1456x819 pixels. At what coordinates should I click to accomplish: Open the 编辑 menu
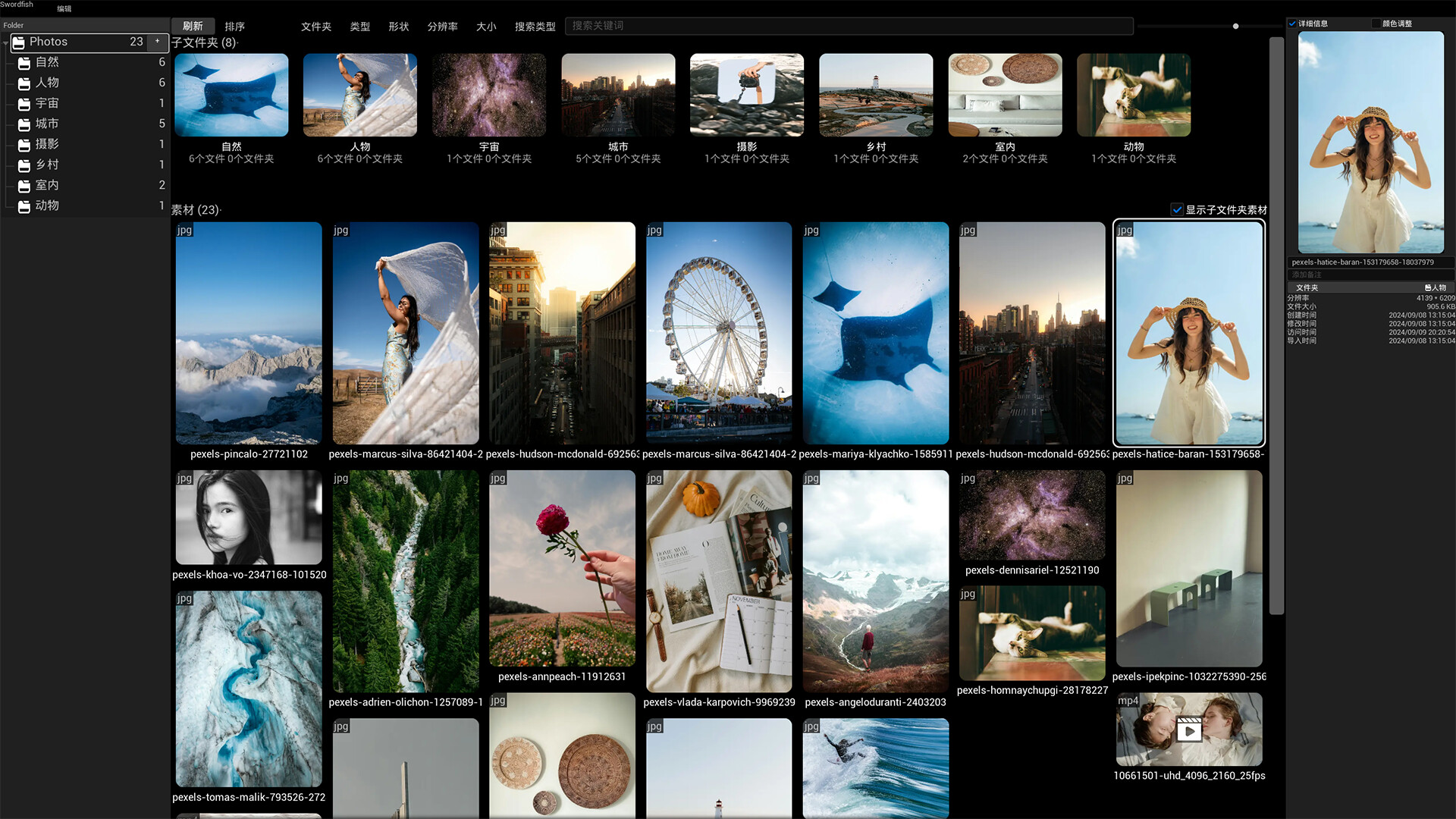(64, 8)
